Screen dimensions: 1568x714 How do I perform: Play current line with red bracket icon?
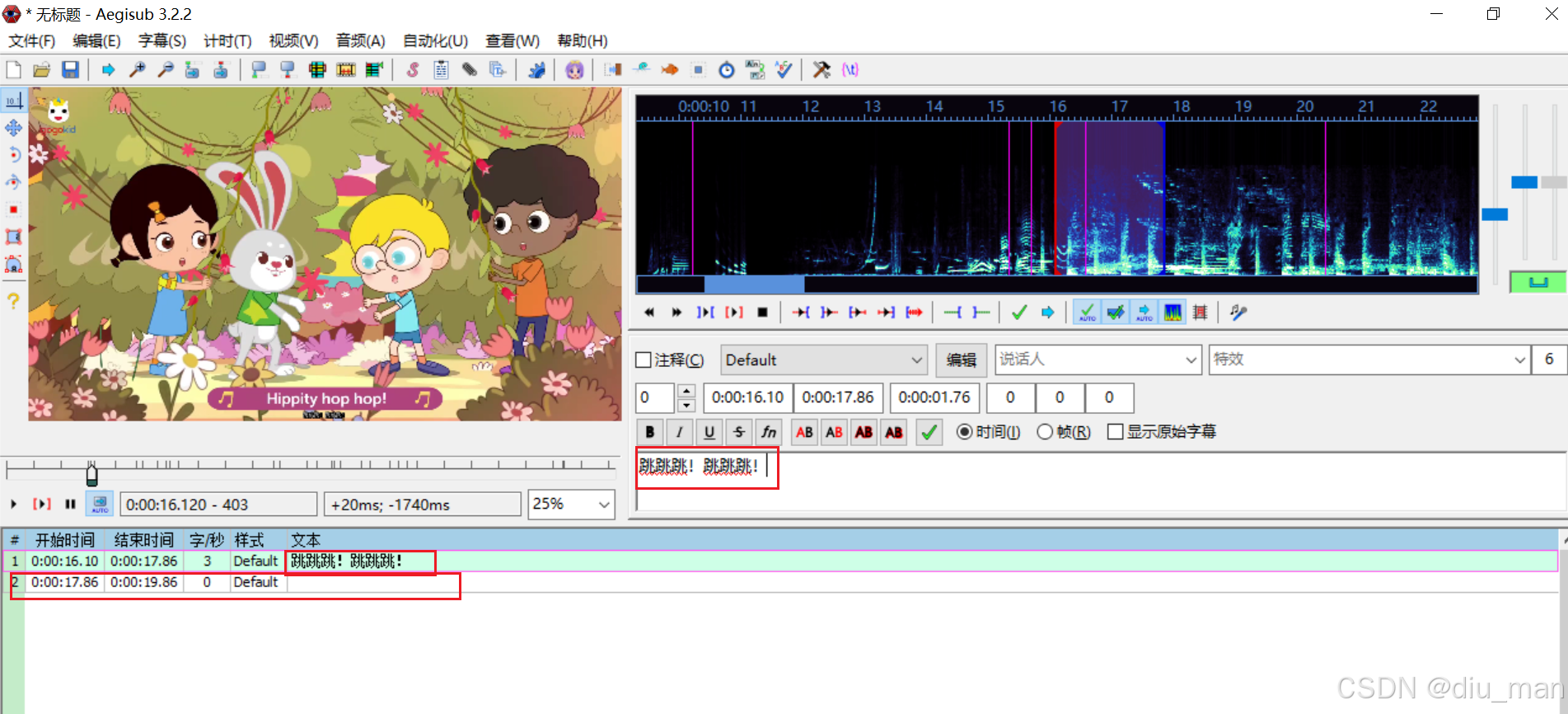[x=733, y=312]
